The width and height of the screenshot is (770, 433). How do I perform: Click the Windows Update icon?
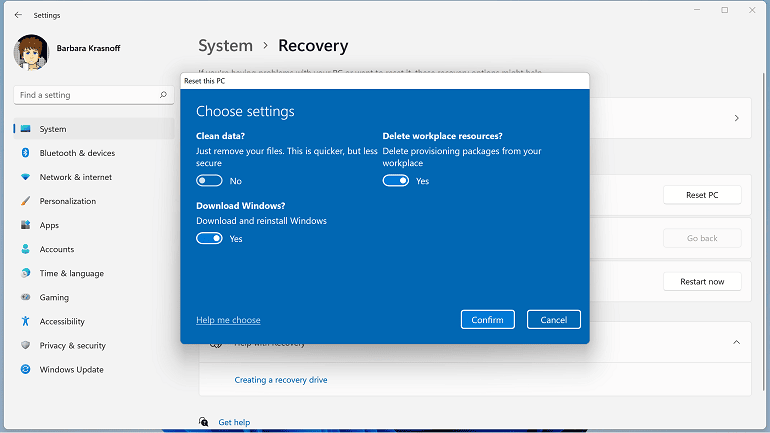point(26,369)
